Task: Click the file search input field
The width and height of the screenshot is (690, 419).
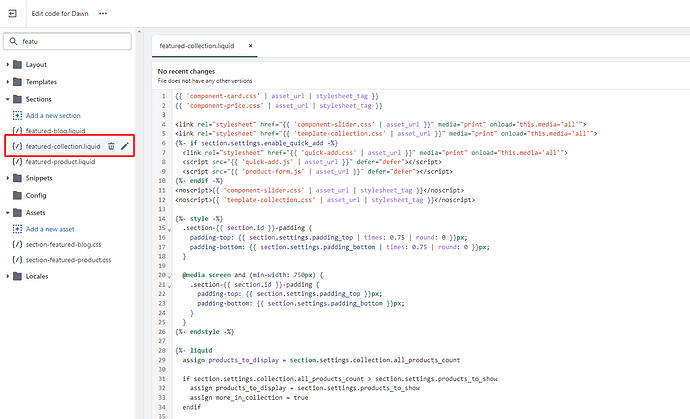Action: click(74, 42)
